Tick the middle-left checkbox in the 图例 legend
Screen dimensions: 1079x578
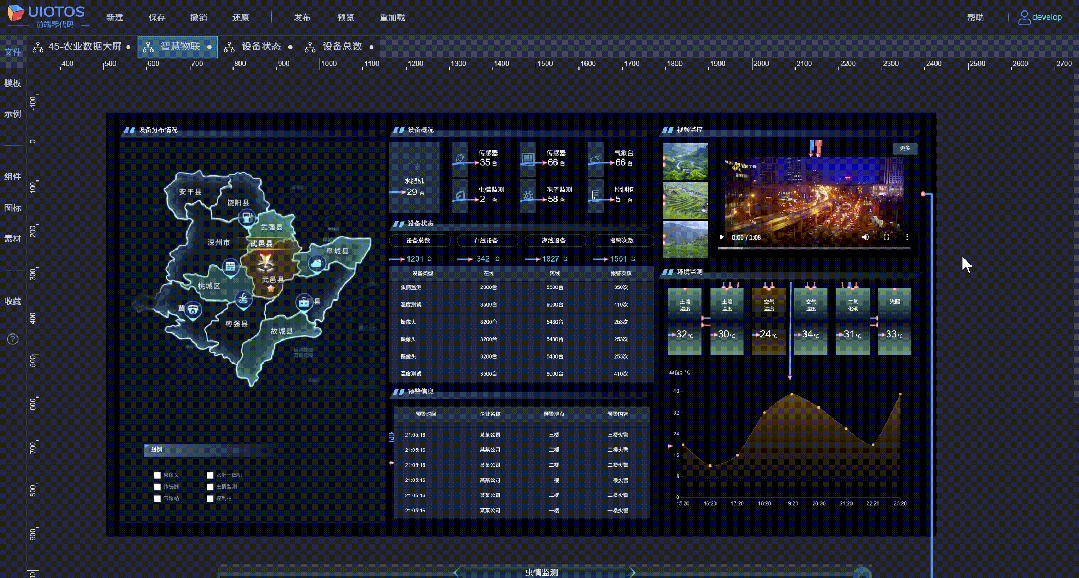158,486
